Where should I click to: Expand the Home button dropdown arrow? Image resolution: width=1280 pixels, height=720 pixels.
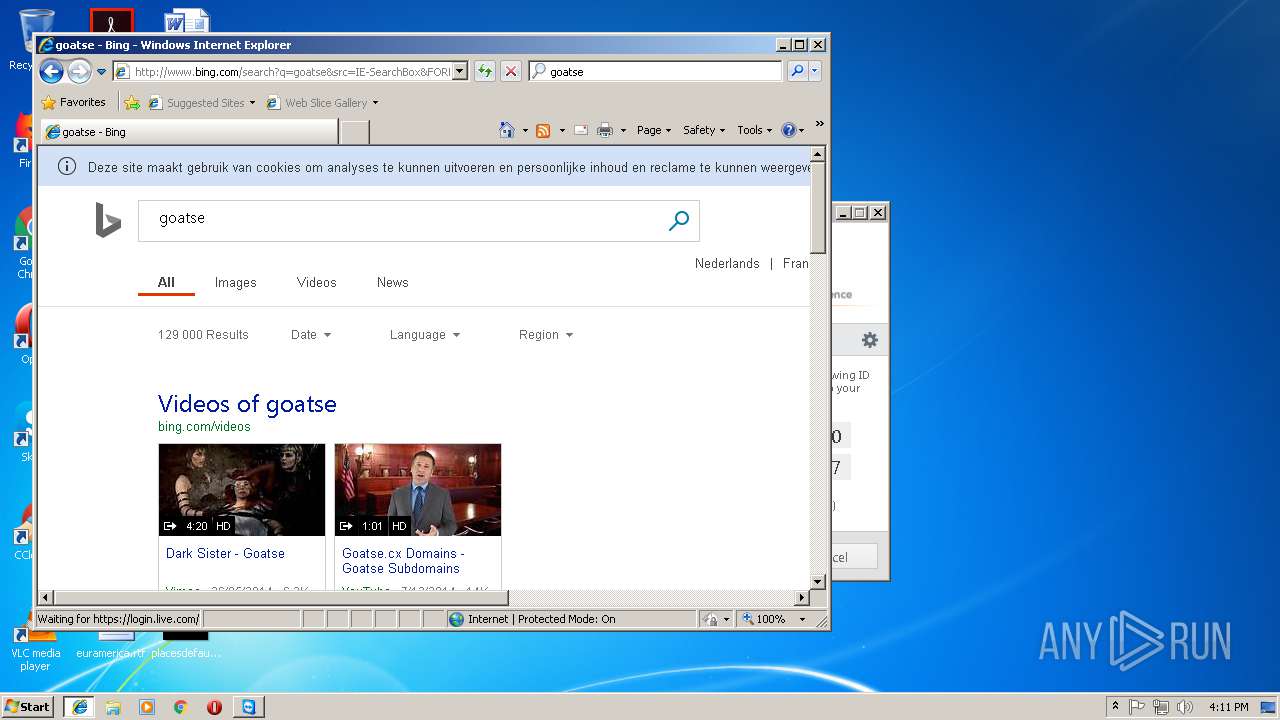[x=524, y=130]
